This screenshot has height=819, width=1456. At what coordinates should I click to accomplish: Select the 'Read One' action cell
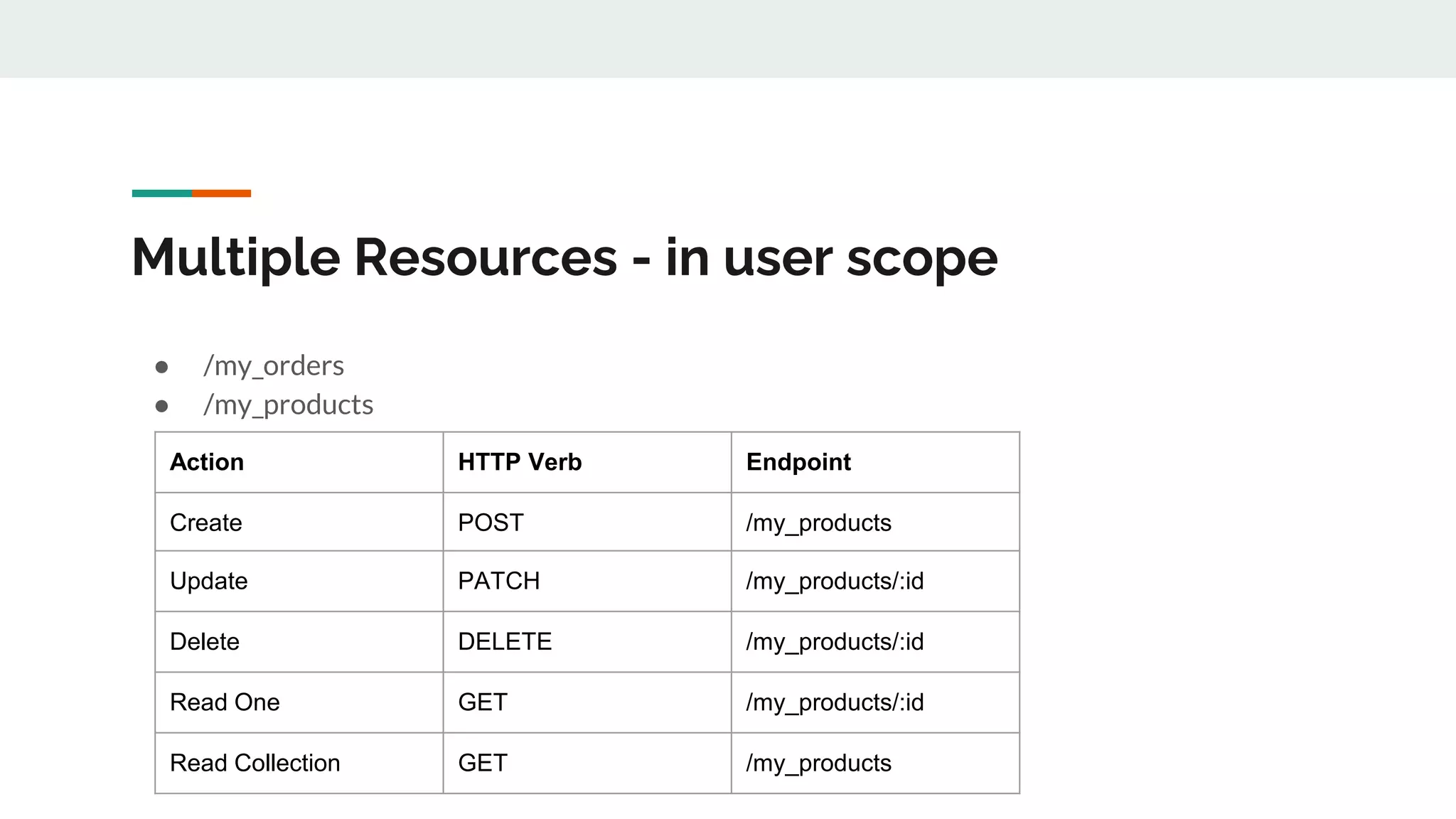[x=299, y=702]
